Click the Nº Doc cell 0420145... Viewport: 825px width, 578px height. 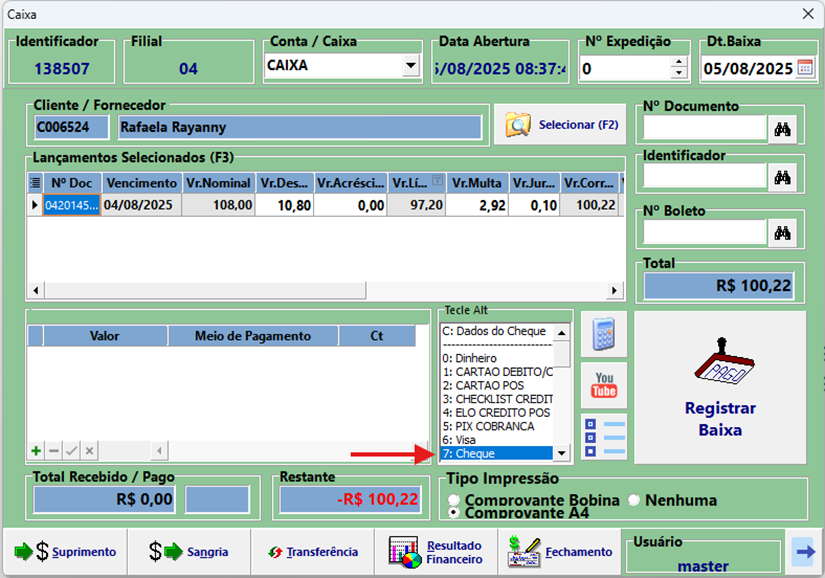click(72, 205)
